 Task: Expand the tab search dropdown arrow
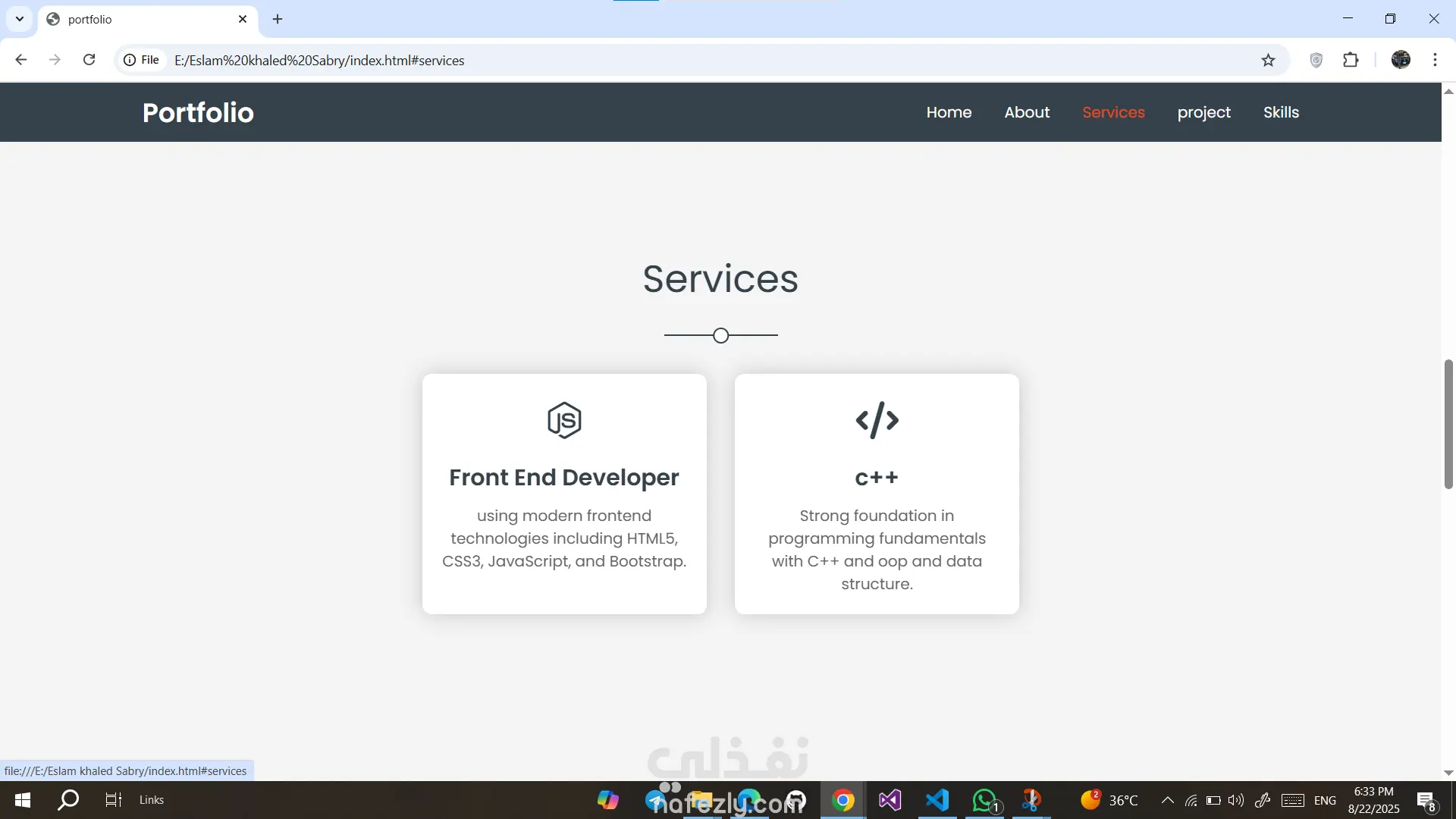pos(20,19)
